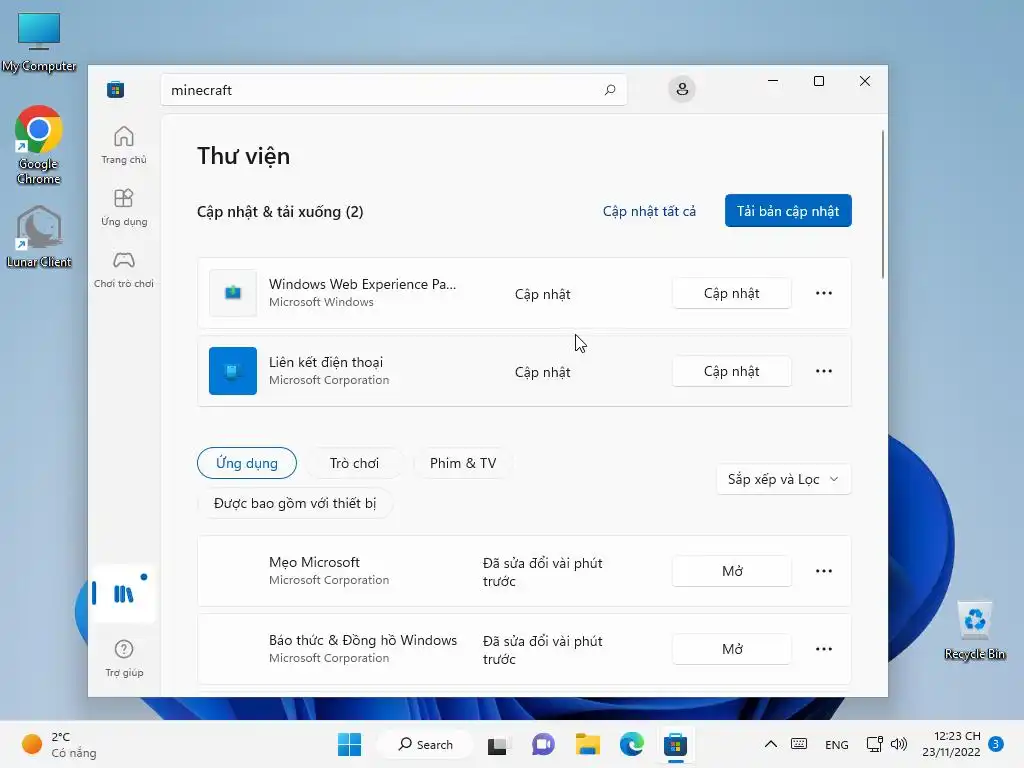Open network status tray icon
1024x768 pixels.
coord(874,744)
